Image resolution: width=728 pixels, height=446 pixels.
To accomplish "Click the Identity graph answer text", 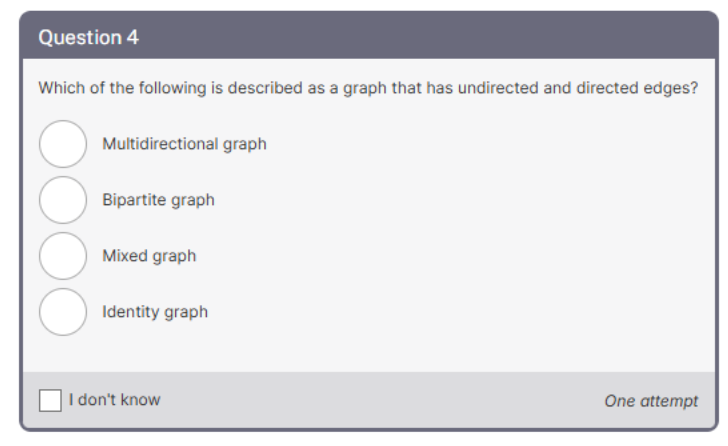I will (155, 312).
